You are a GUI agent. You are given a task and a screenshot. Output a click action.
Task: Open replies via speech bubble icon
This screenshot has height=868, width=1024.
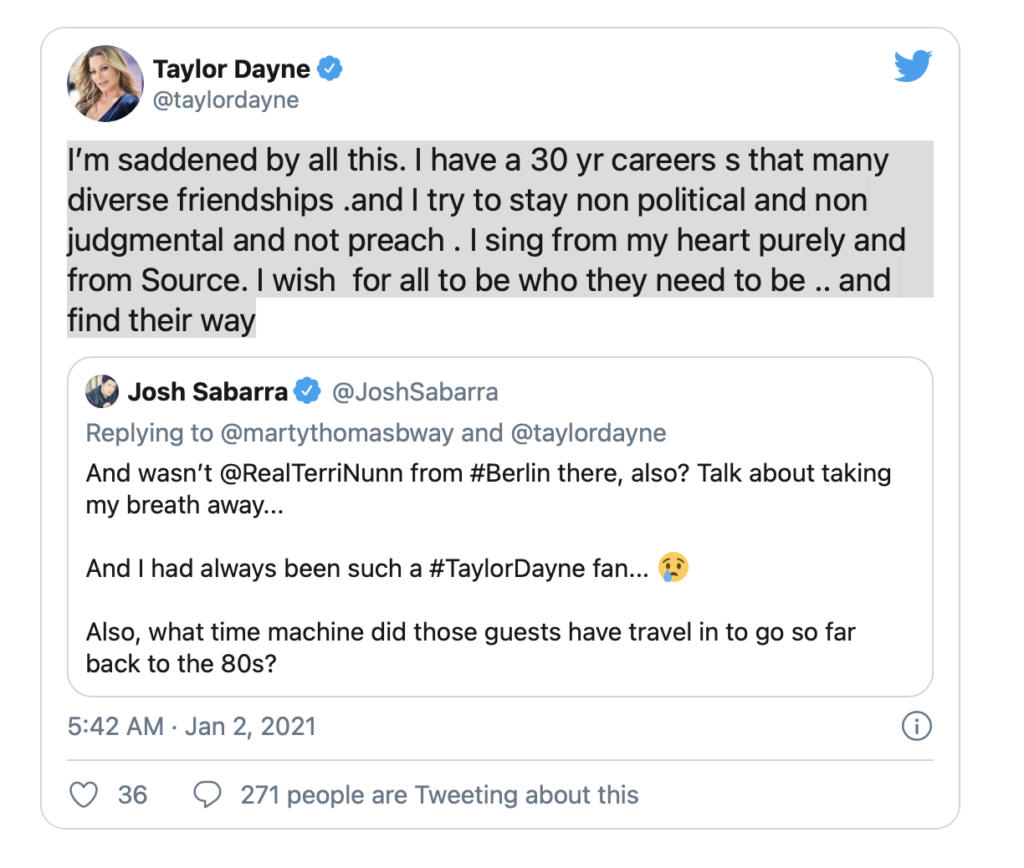[207, 795]
